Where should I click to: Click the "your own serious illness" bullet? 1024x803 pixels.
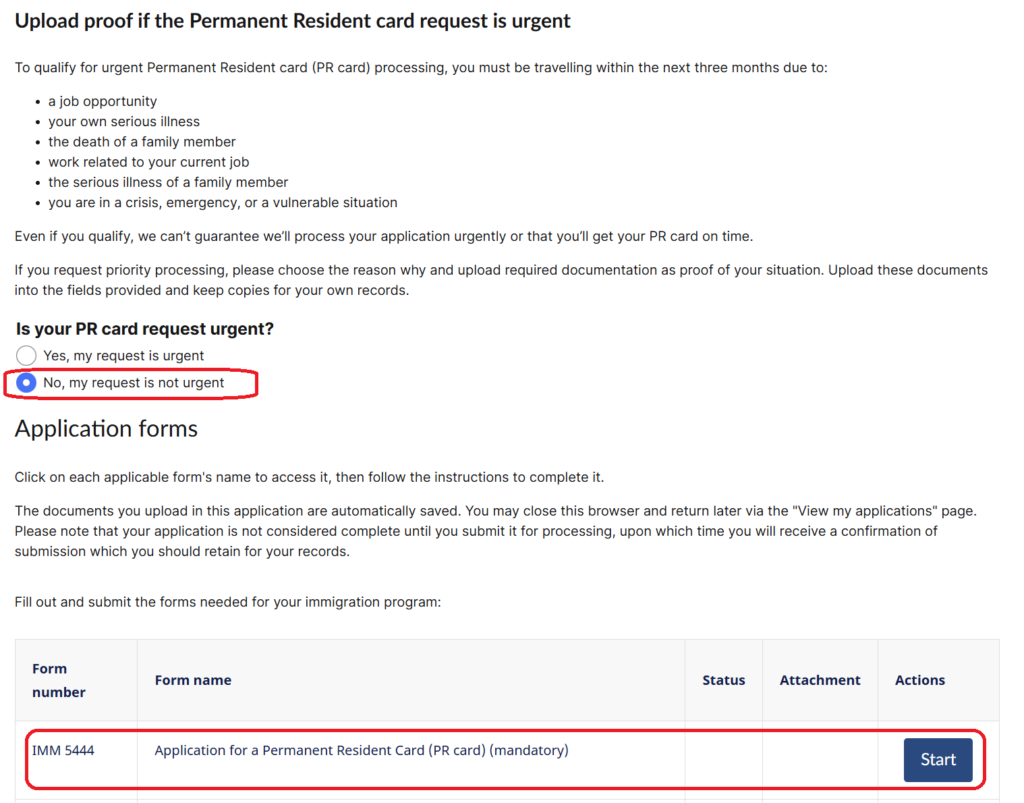pos(124,121)
